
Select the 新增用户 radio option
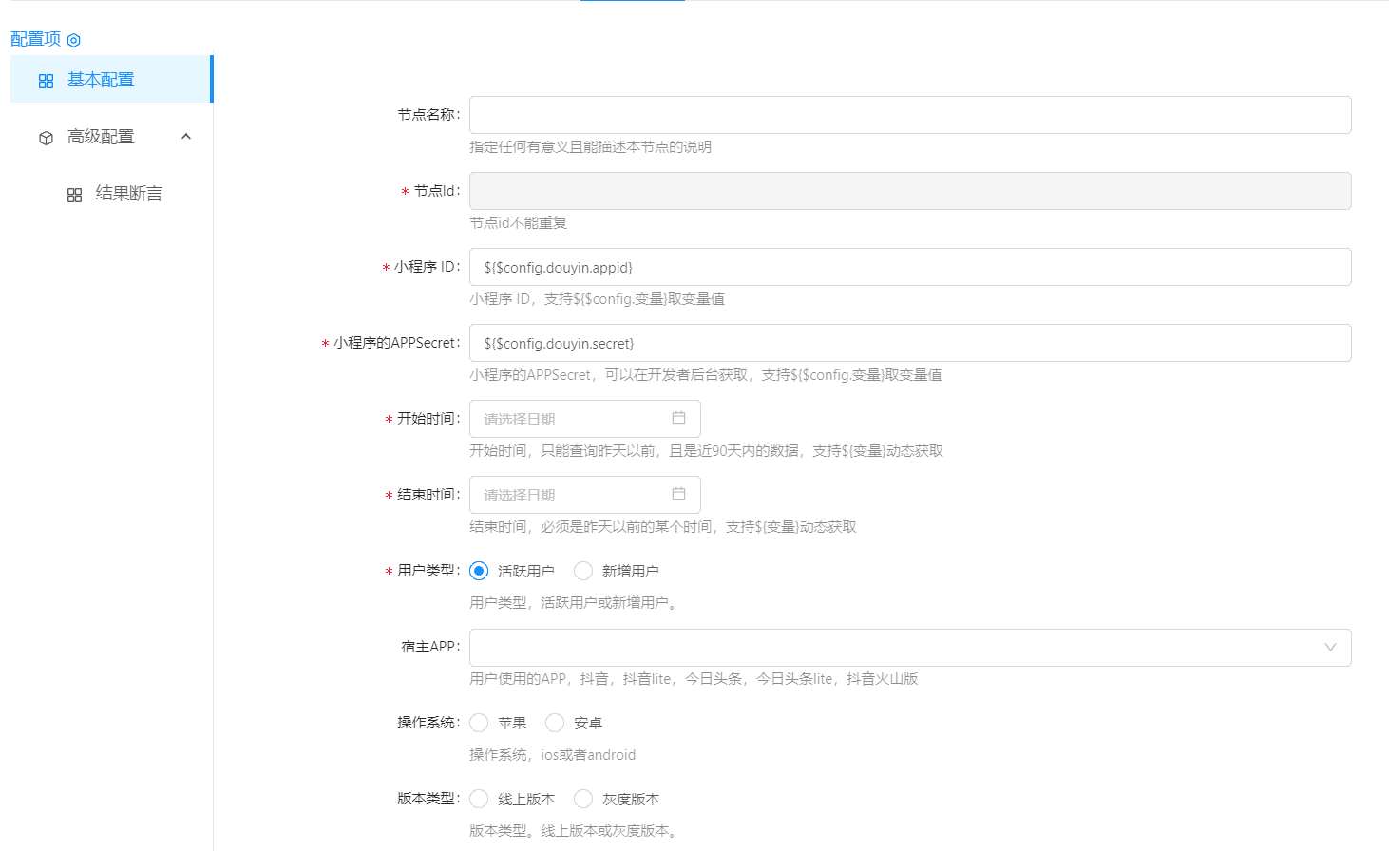pos(583,571)
